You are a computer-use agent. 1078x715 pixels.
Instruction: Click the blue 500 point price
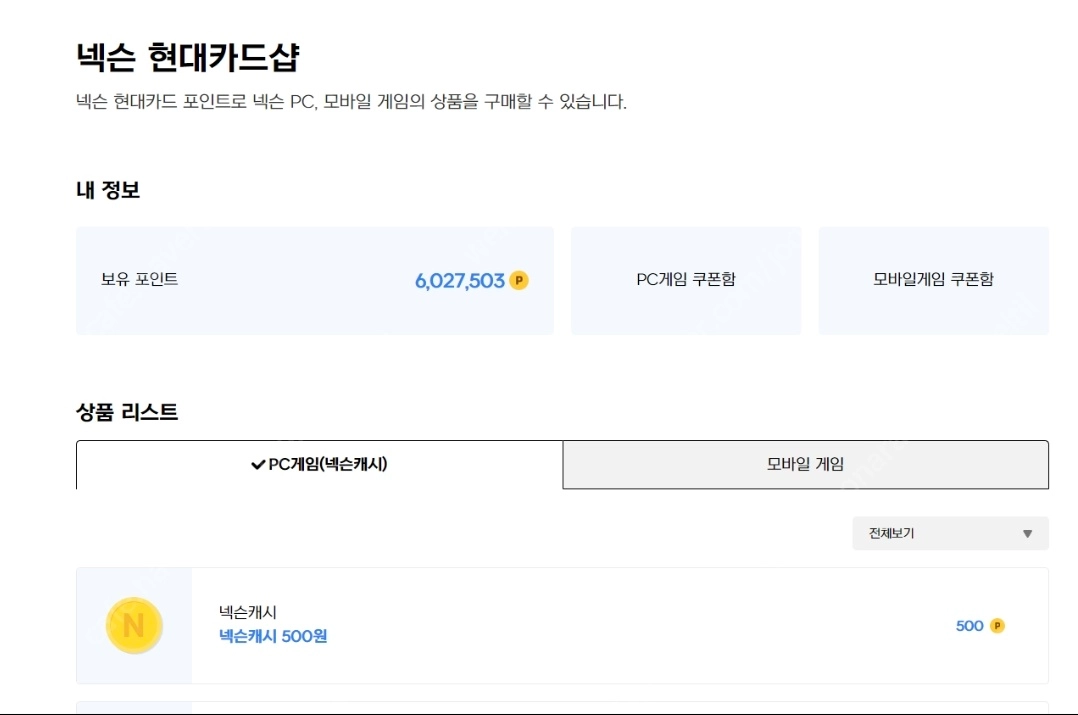click(969, 626)
